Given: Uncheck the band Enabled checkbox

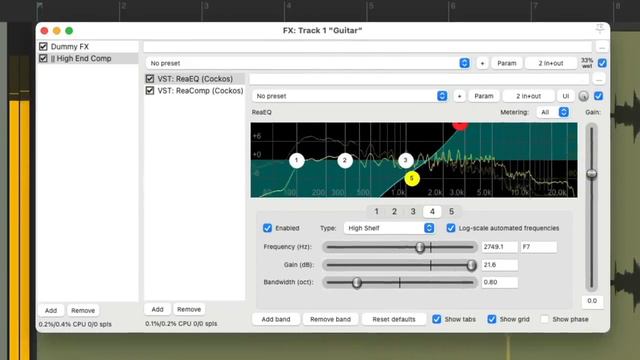Looking at the screenshot, I should pos(267,228).
